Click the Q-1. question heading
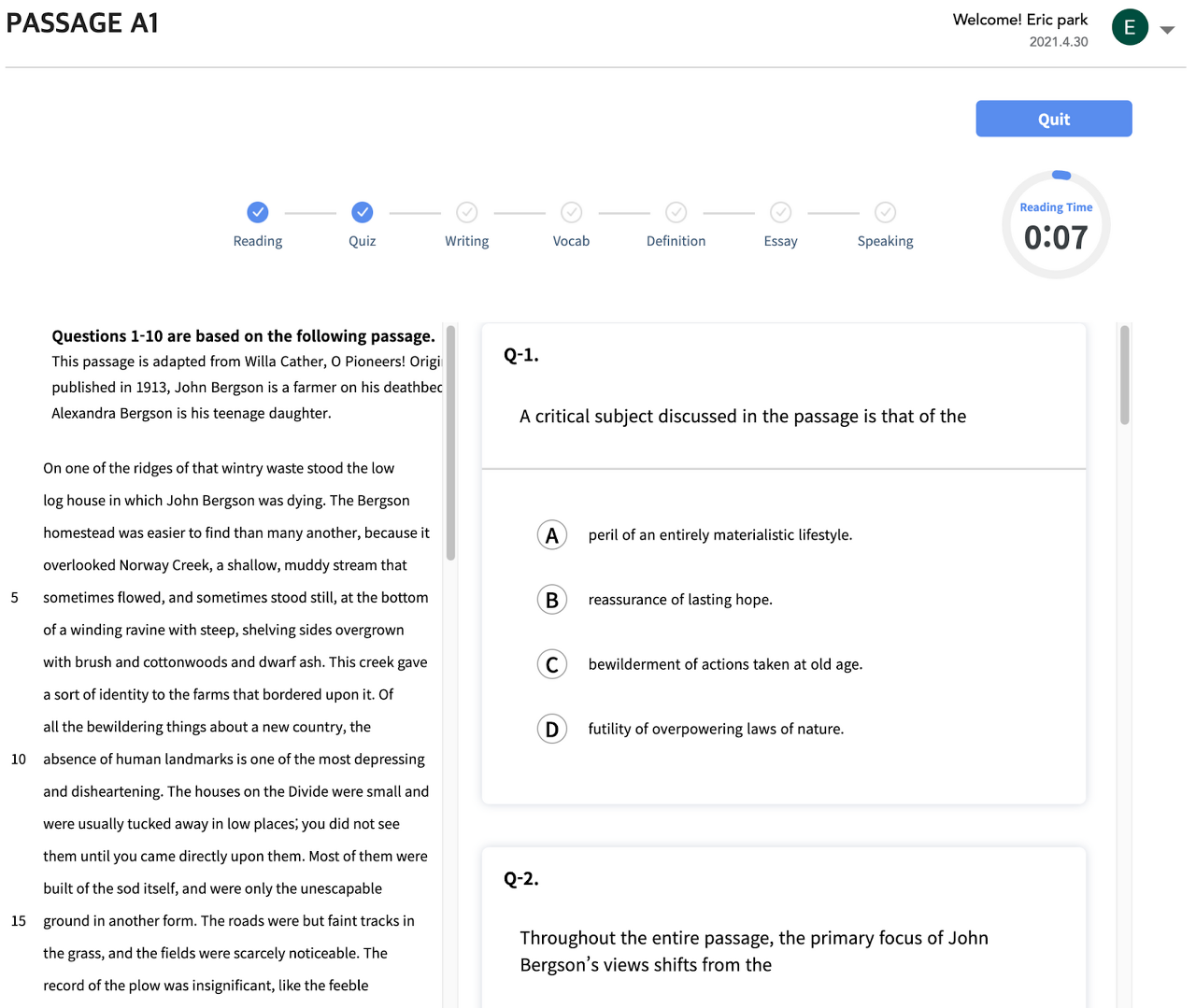This screenshot has height=1008, width=1196. (x=521, y=355)
